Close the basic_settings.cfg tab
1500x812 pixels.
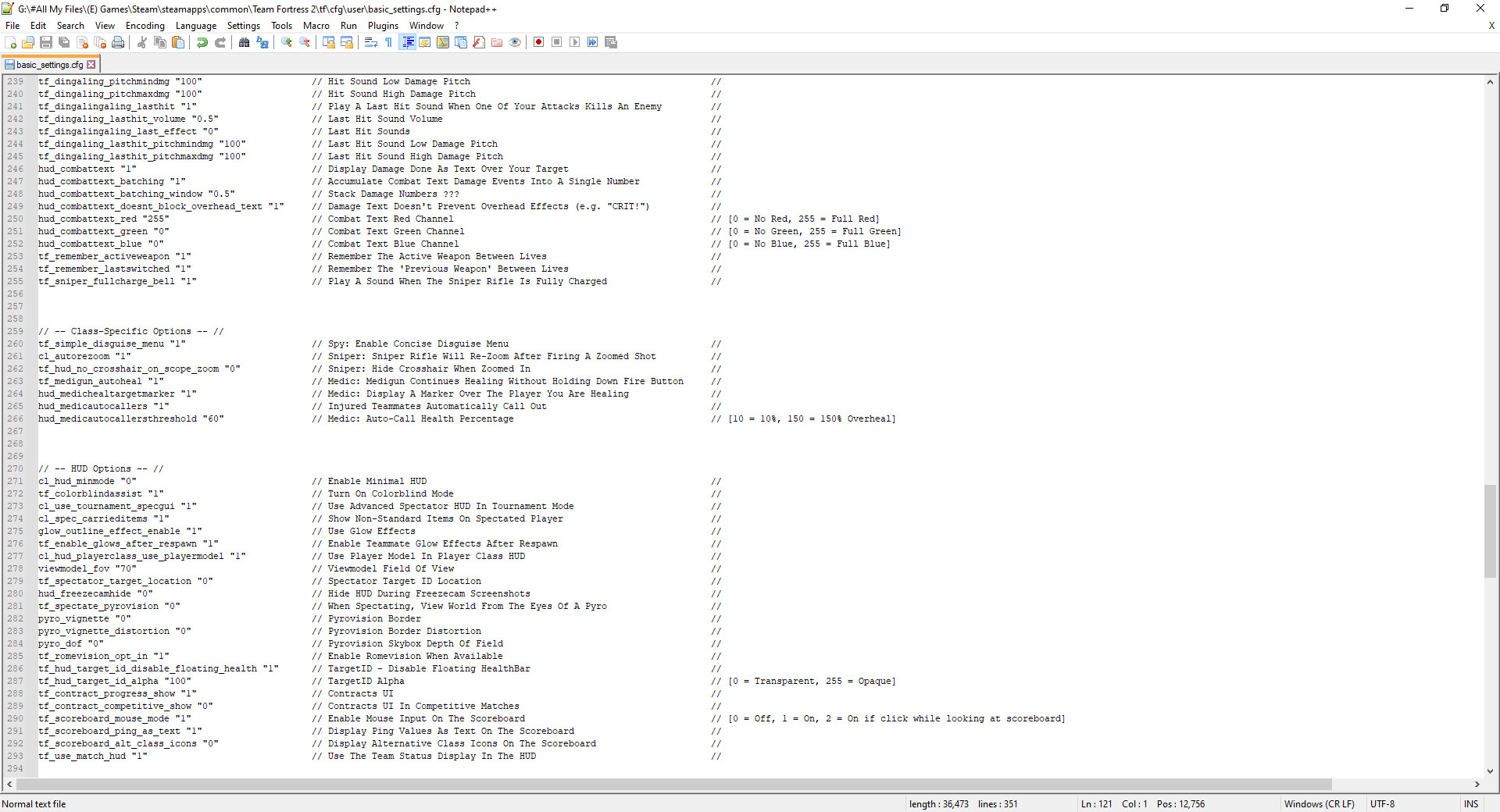click(93, 64)
